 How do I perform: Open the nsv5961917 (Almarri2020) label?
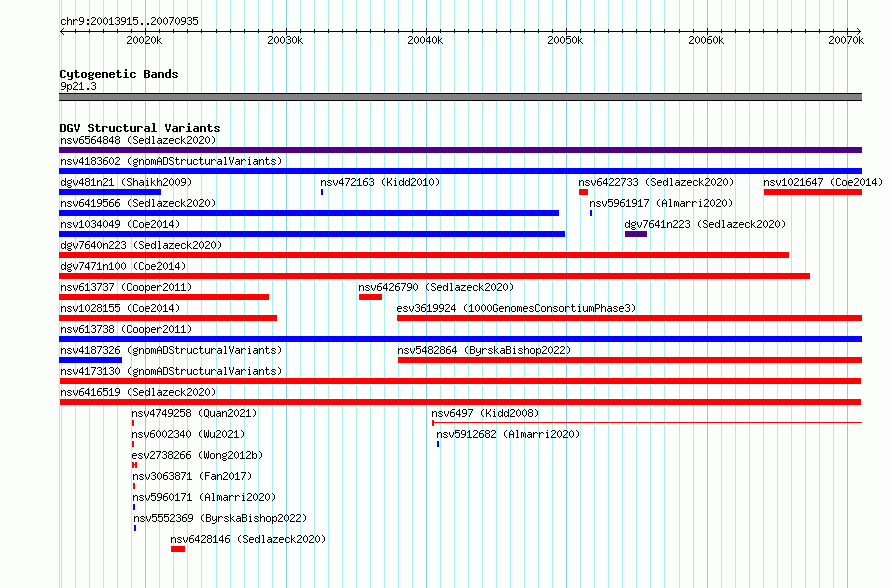661,203
